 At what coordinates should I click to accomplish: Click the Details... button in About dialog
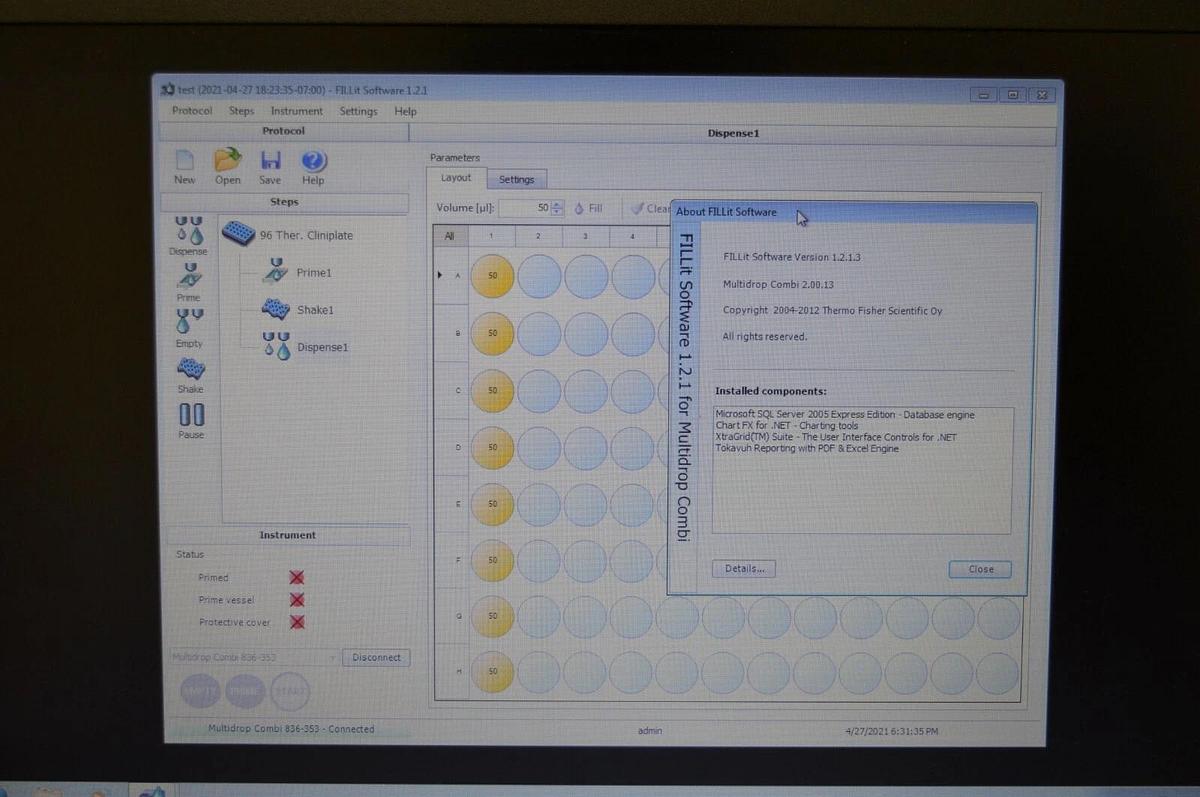pos(744,568)
